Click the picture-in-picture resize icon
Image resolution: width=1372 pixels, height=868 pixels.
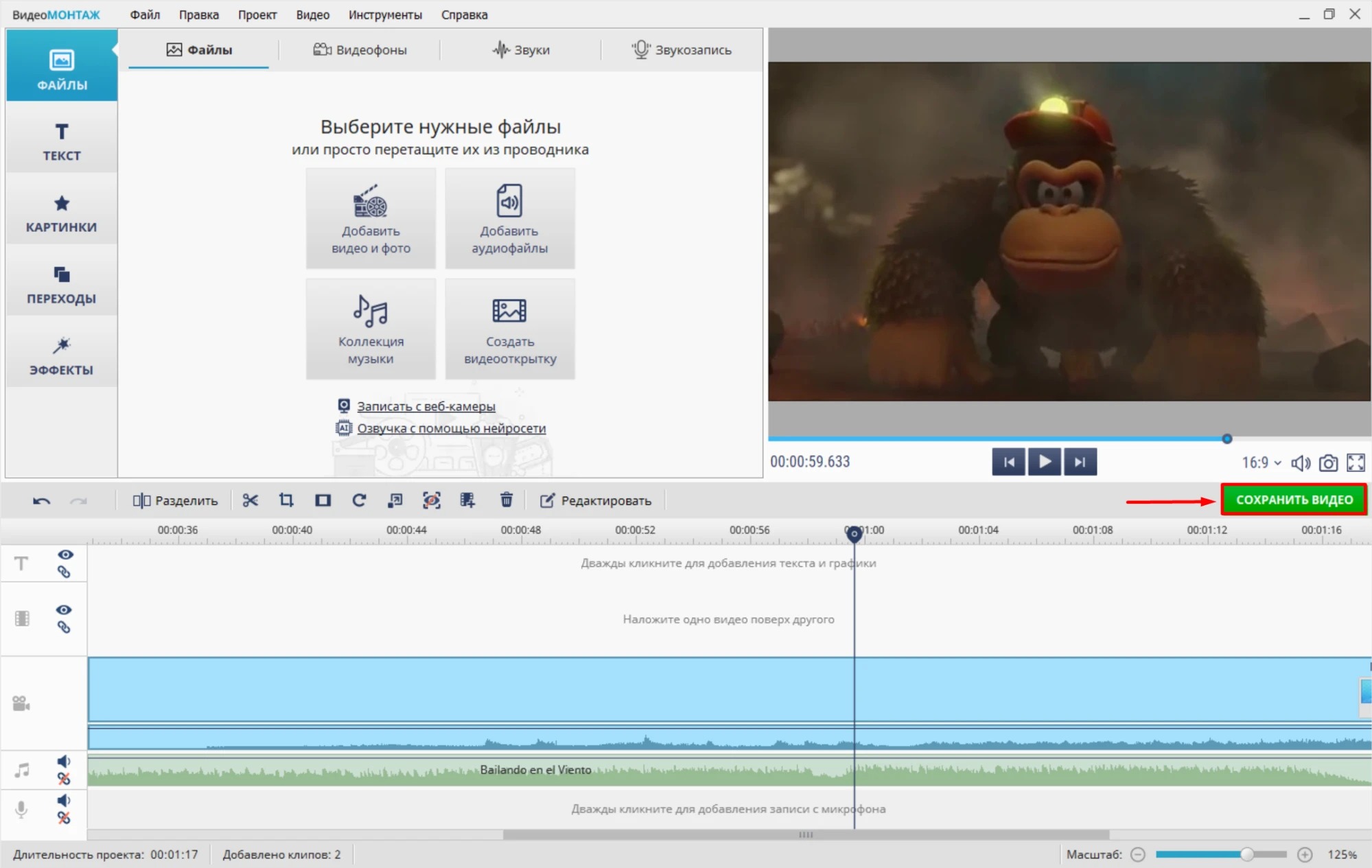point(395,500)
